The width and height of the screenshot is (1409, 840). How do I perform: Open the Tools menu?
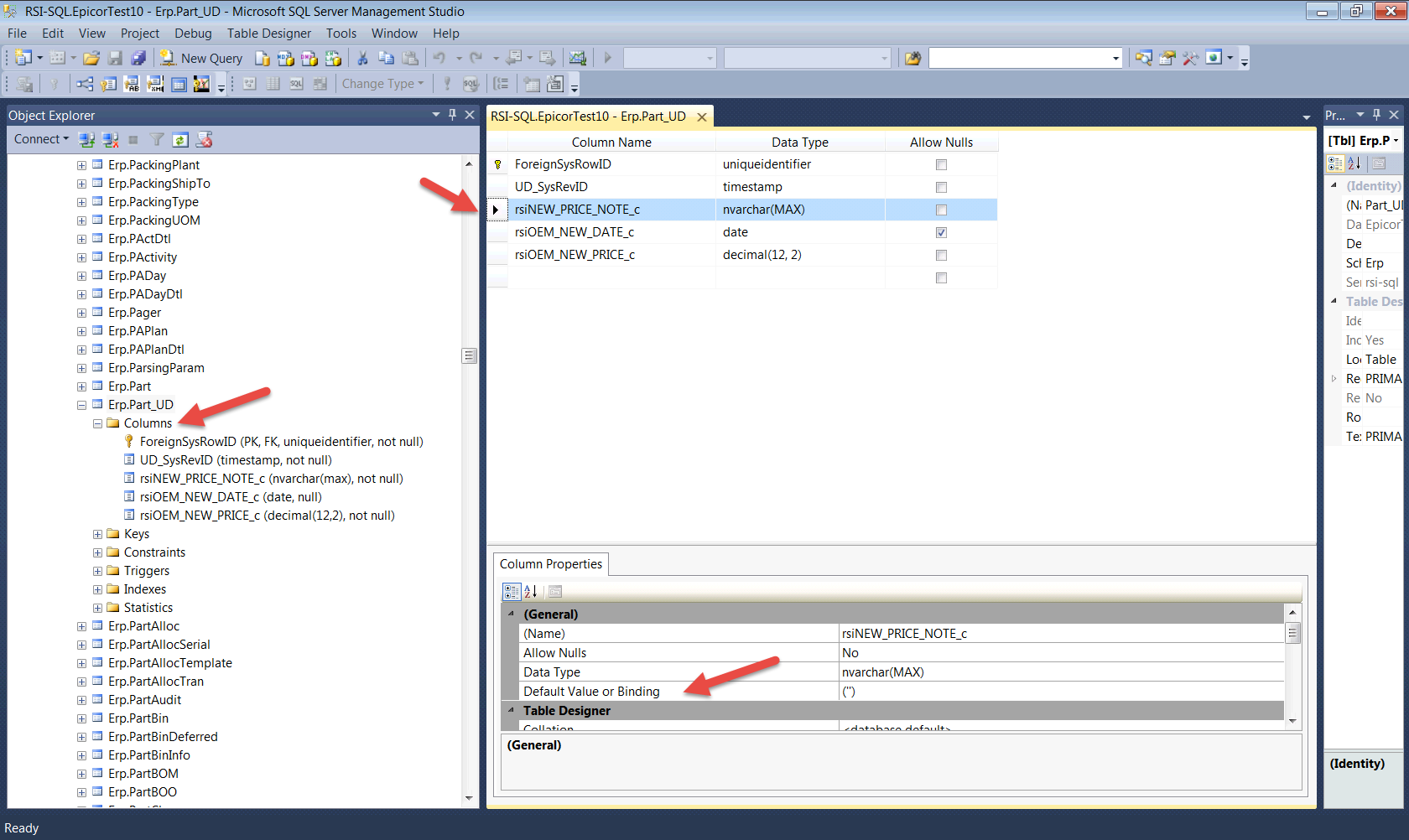(x=341, y=34)
